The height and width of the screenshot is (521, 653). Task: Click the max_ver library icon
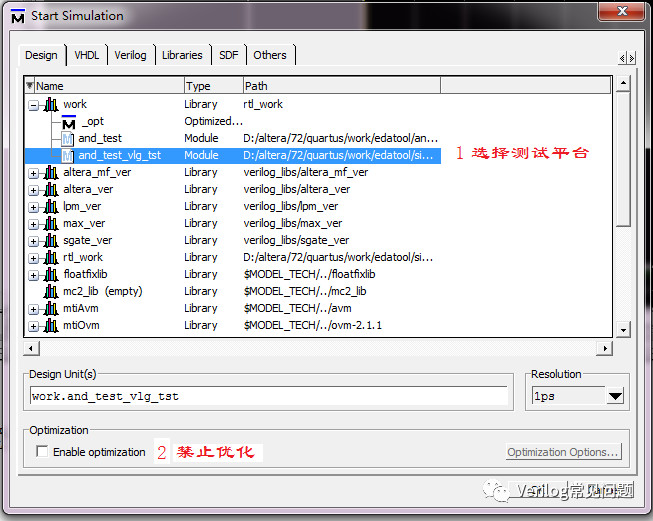click(x=51, y=224)
